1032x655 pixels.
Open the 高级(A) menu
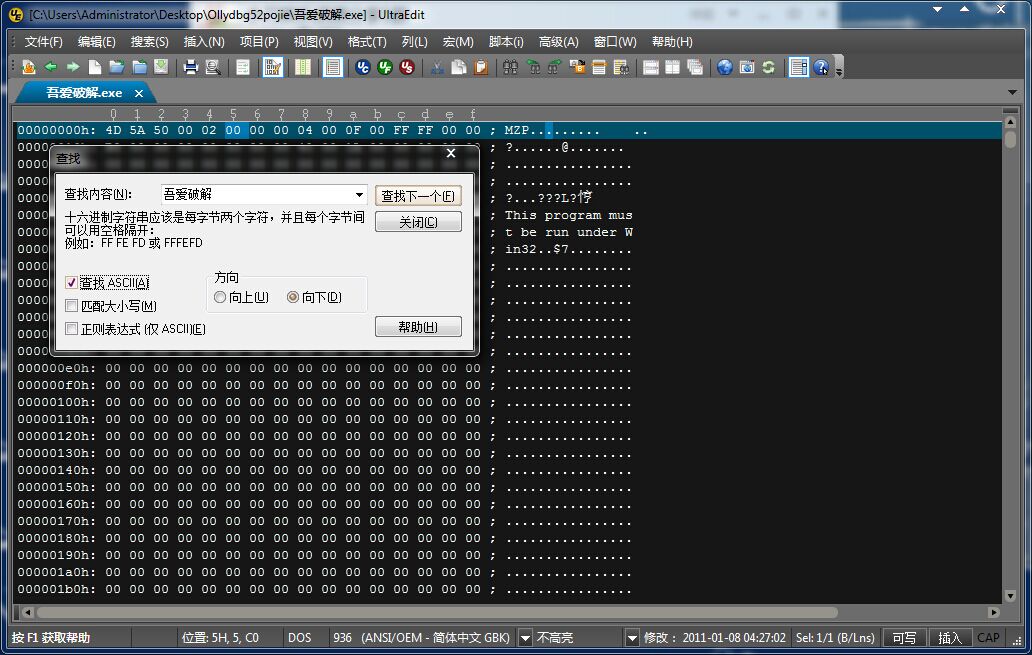558,42
